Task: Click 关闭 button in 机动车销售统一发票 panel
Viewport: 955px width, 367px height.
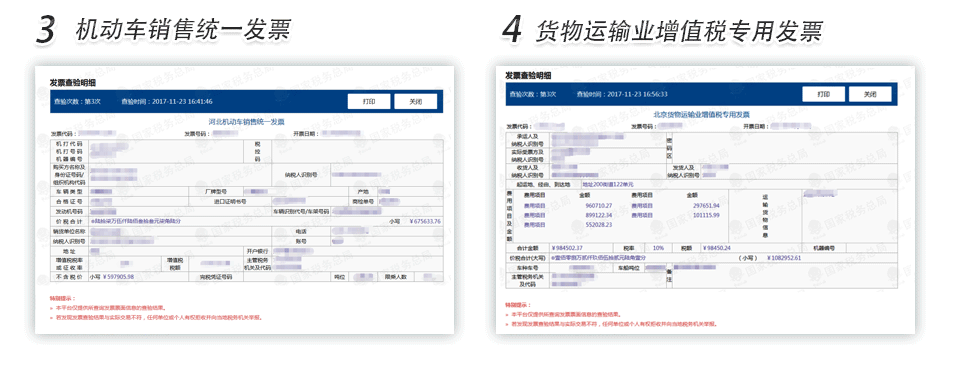Action: coord(415,102)
